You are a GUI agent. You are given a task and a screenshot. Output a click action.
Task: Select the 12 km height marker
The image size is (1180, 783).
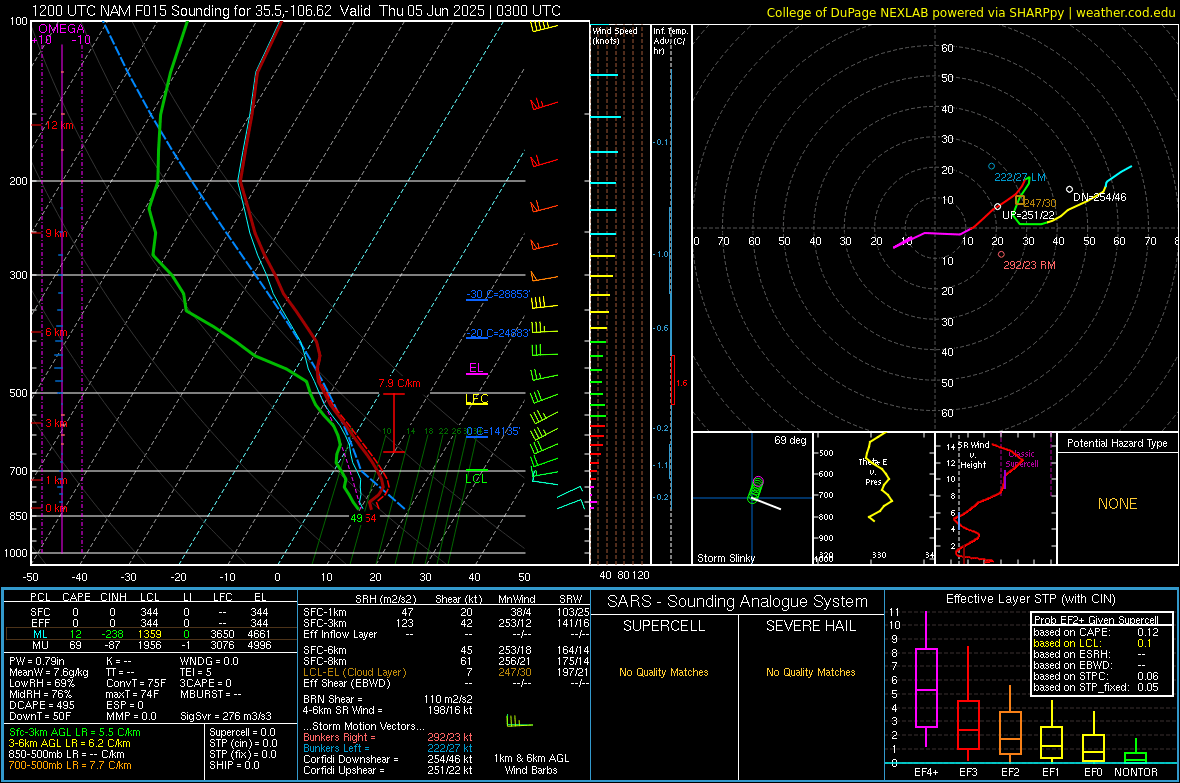(x=59, y=125)
